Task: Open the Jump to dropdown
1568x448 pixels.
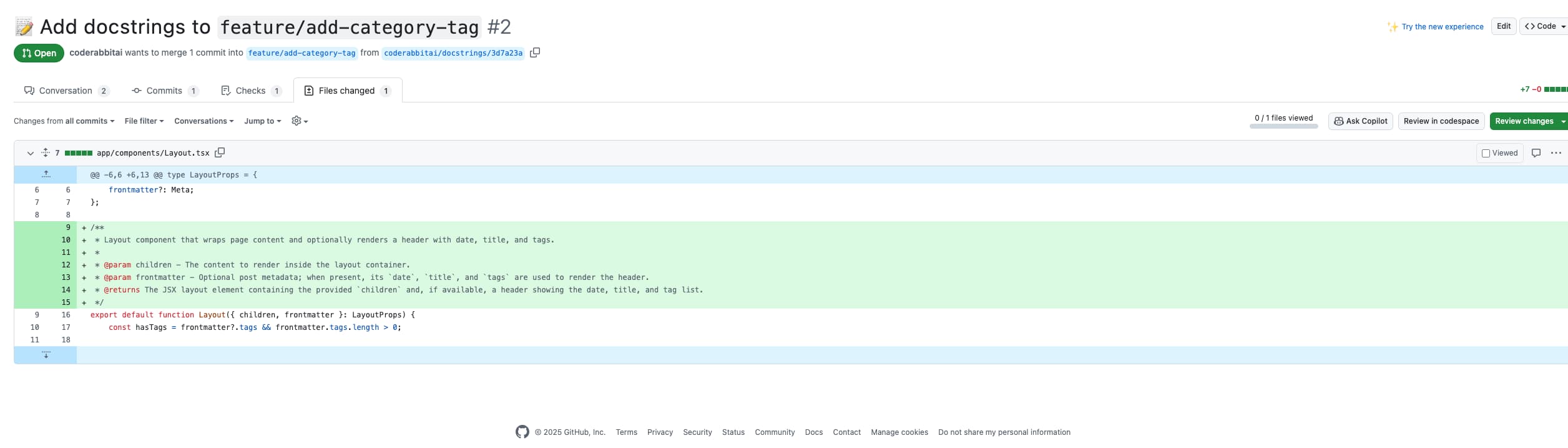Action: 262,121
